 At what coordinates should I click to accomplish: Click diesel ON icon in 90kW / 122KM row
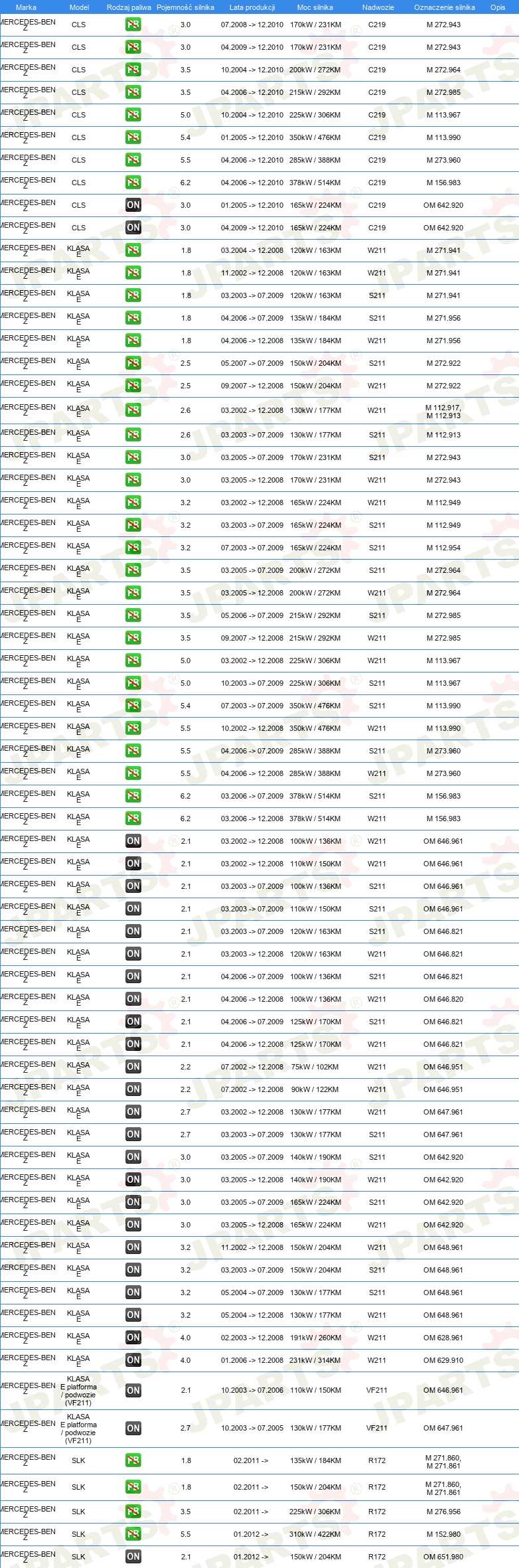coord(133,1089)
